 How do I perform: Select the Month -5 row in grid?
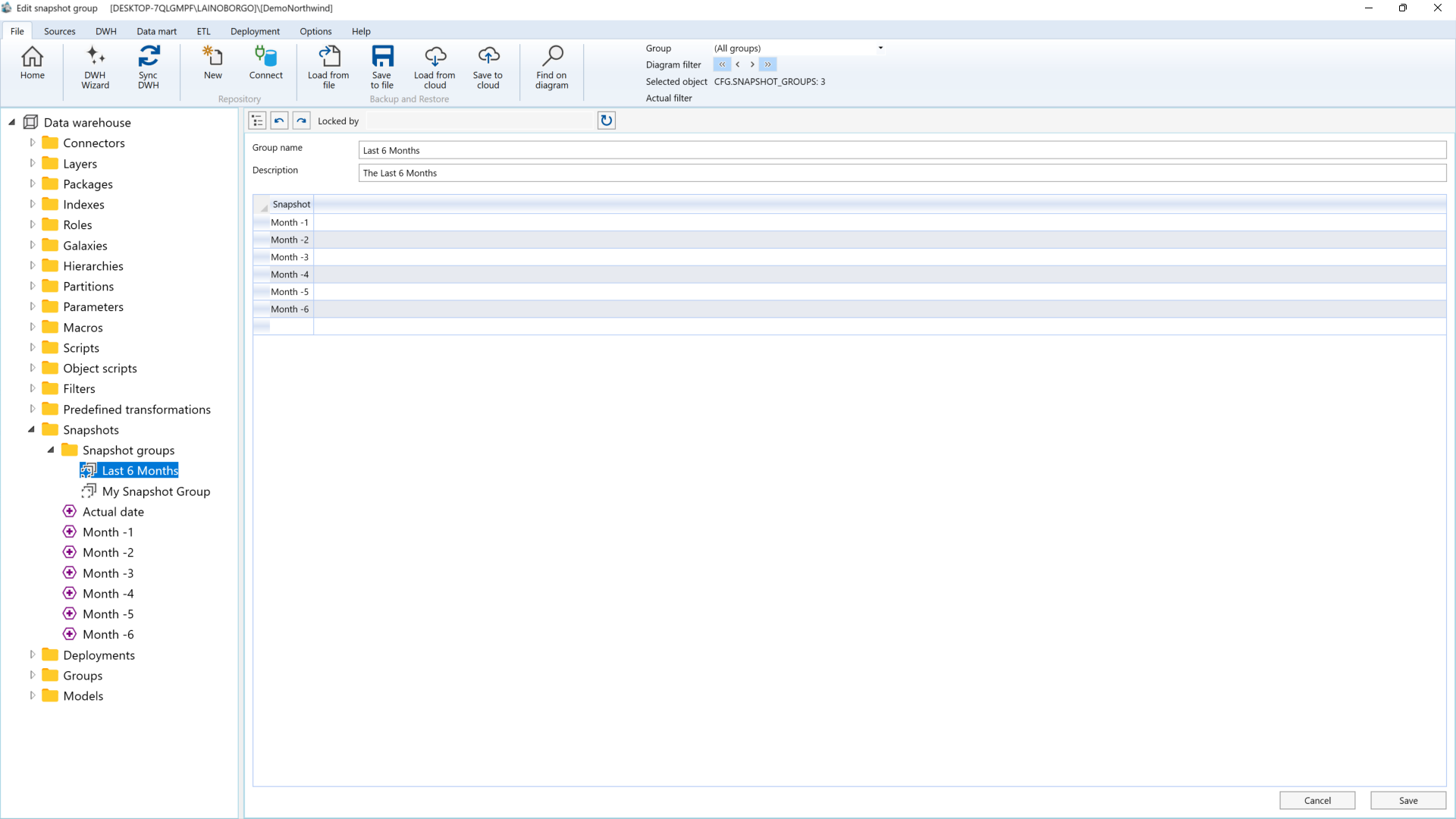point(849,292)
